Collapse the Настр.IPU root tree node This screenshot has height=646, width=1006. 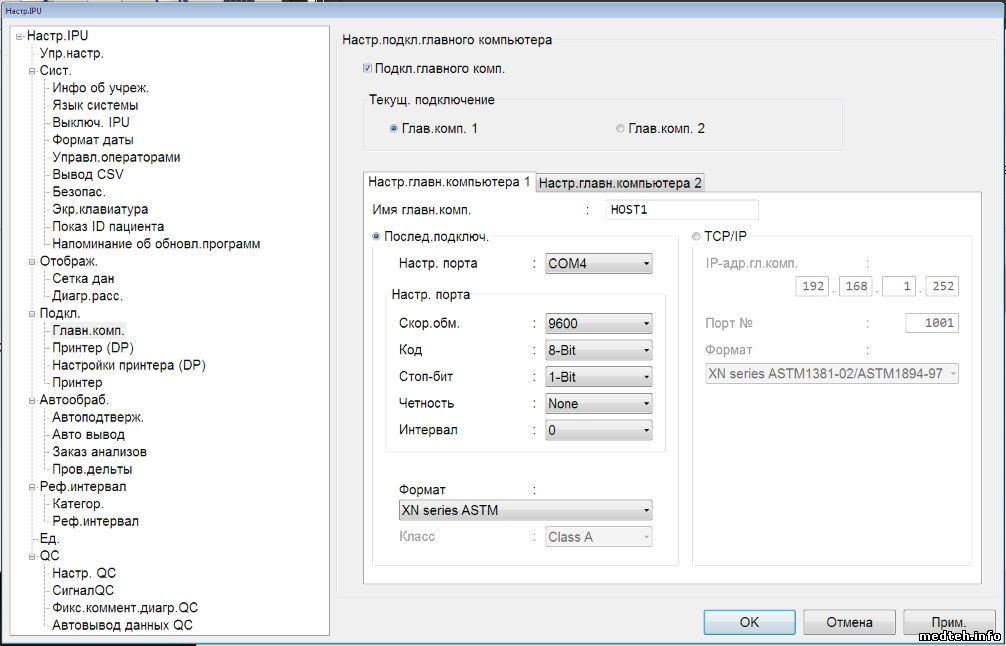pos(19,37)
